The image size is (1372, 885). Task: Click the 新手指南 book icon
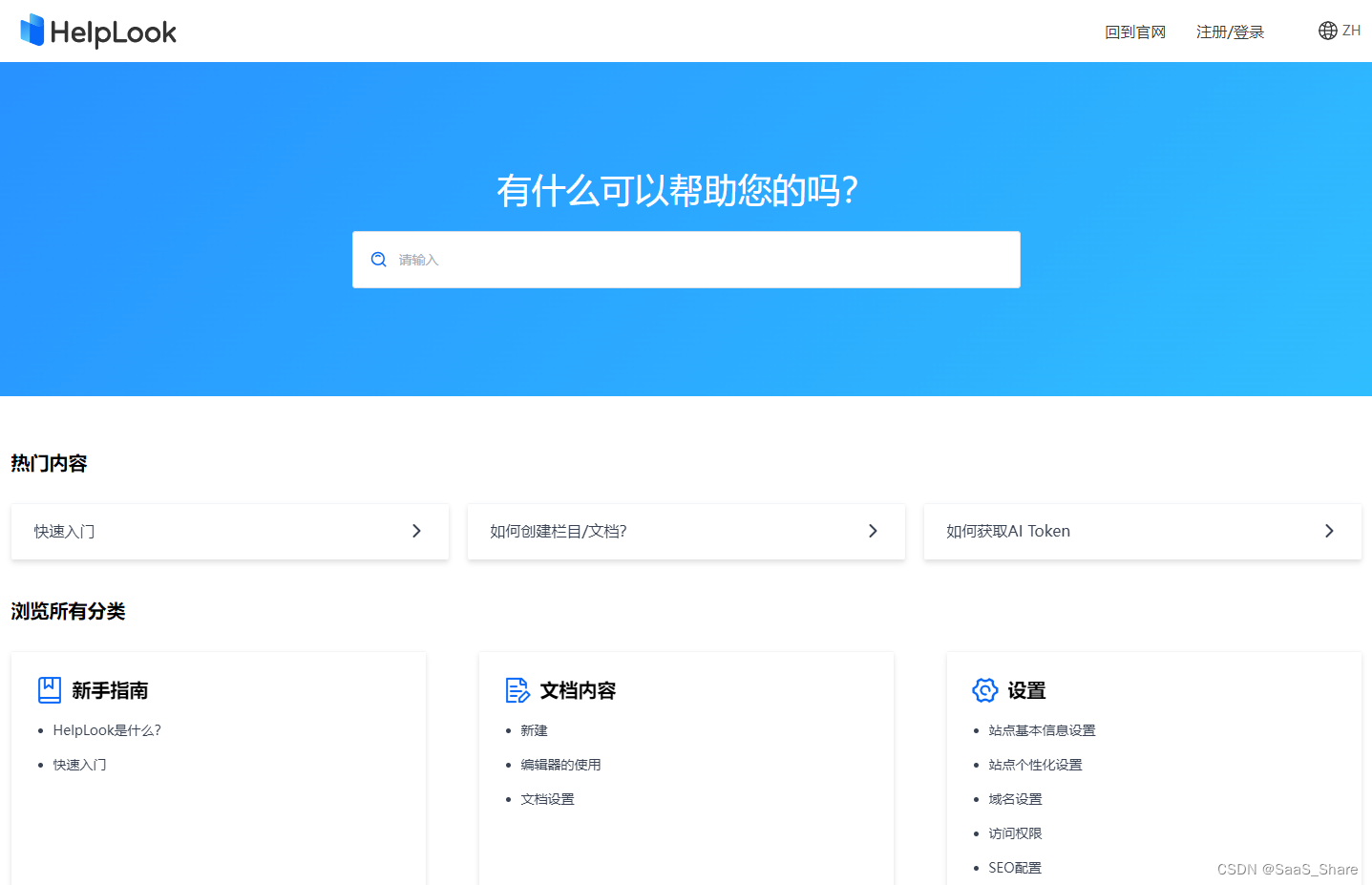click(x=50, y=690)
